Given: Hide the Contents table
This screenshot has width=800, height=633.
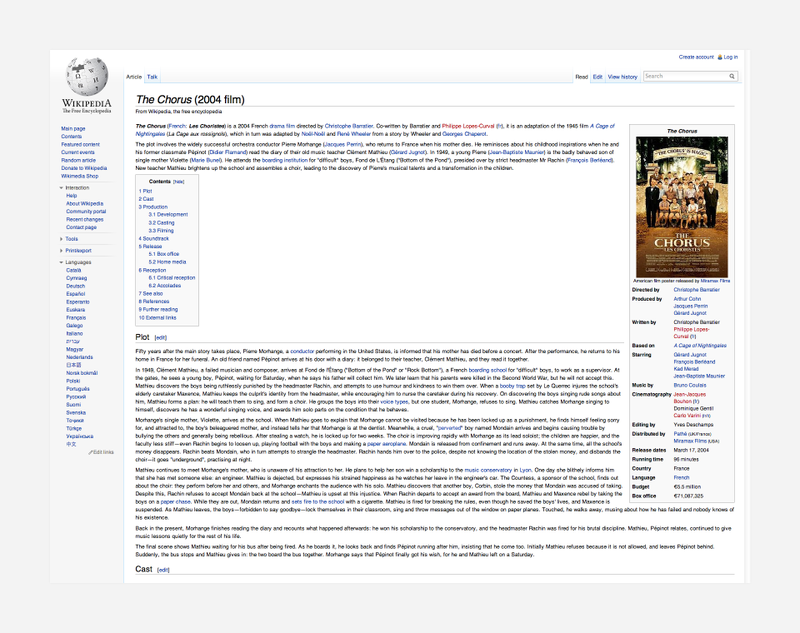Looking at the screenshot, I should [x=179, y=182].
